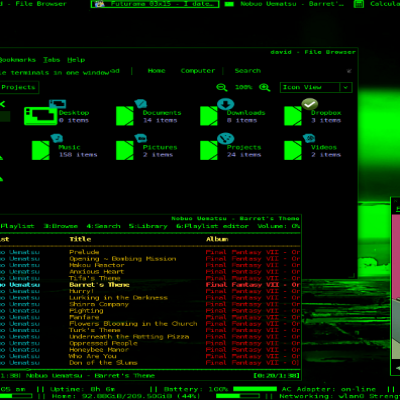
Task: Click the 158 items label under Music
Action: pos(78,155)
